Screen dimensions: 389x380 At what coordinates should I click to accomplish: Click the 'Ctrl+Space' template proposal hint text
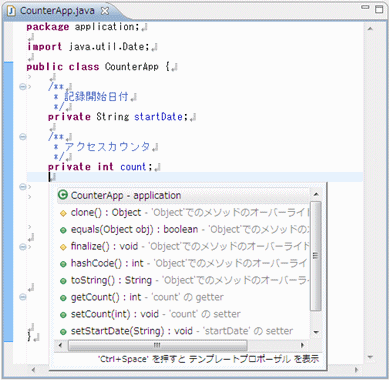(208, 359)
